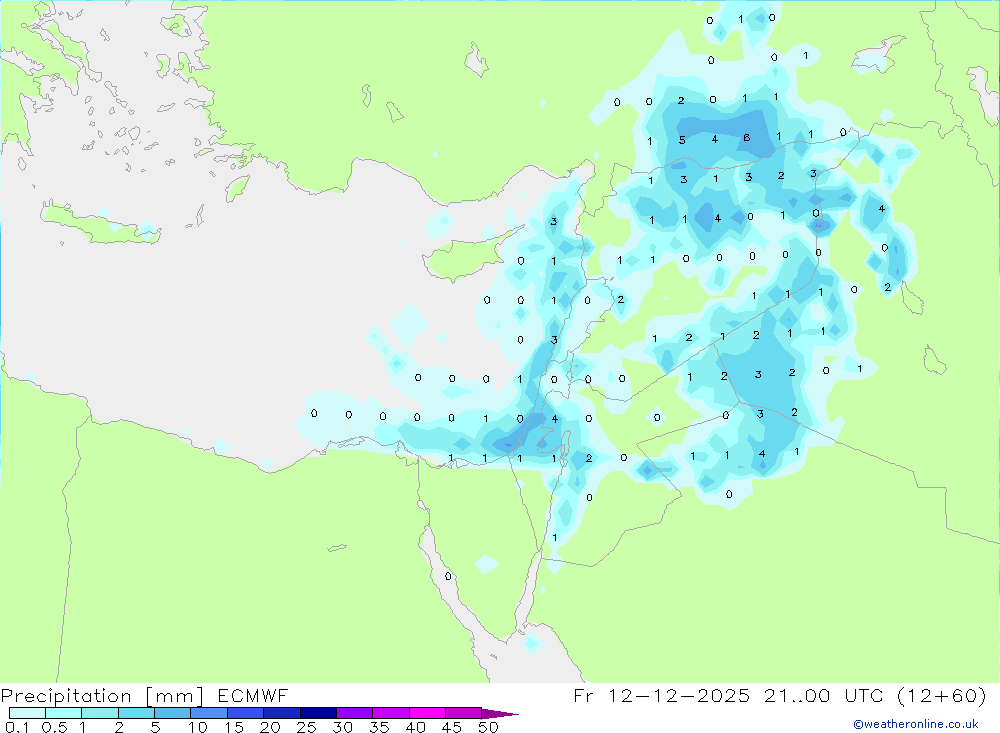
Task: Click the '25' legend label
Action: [x=307, y=727]
